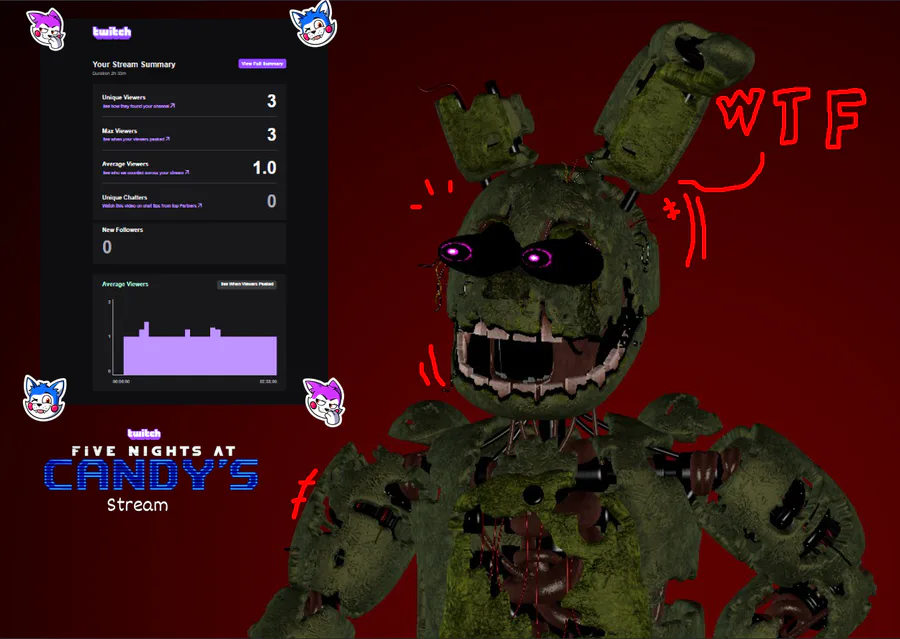Click the green 'Average Viewers' chart heading
The height and width of the screenshot is (639, 900).
click(125, 284)
